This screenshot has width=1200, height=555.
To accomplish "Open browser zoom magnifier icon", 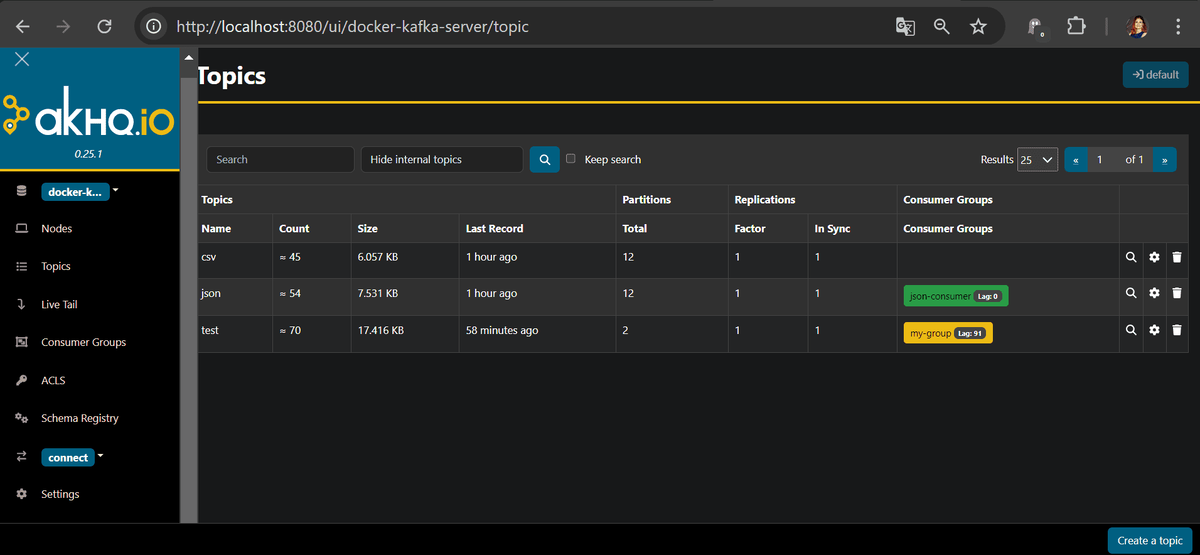I will pos(941,27).
